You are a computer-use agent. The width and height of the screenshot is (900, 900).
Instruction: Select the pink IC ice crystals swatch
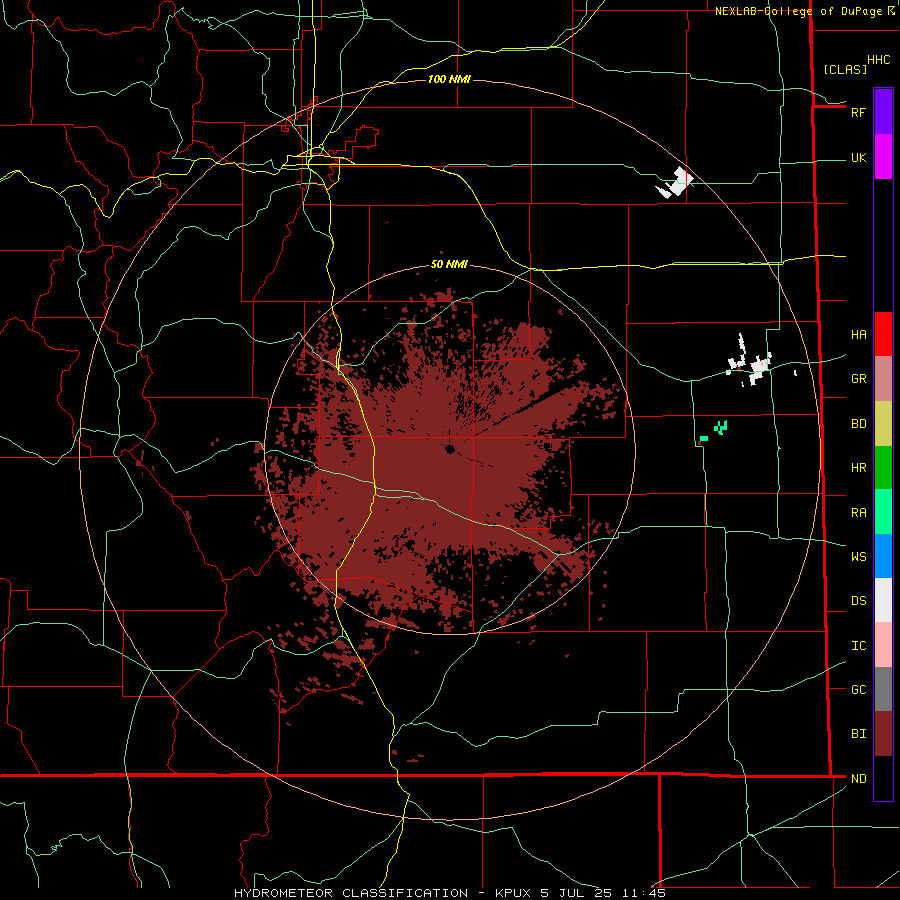883,645
